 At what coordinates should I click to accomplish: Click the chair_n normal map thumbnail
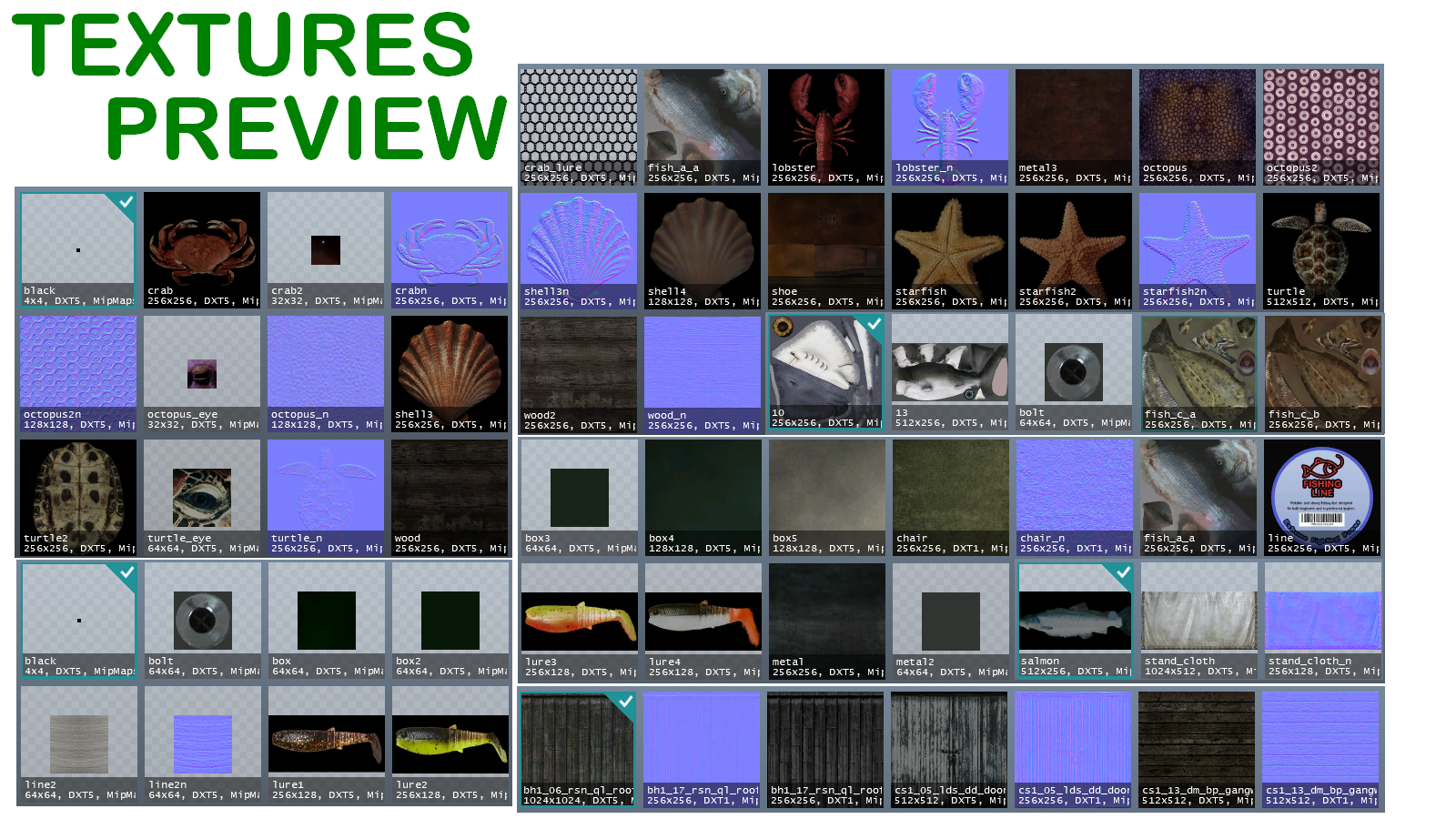(1074, 497)
